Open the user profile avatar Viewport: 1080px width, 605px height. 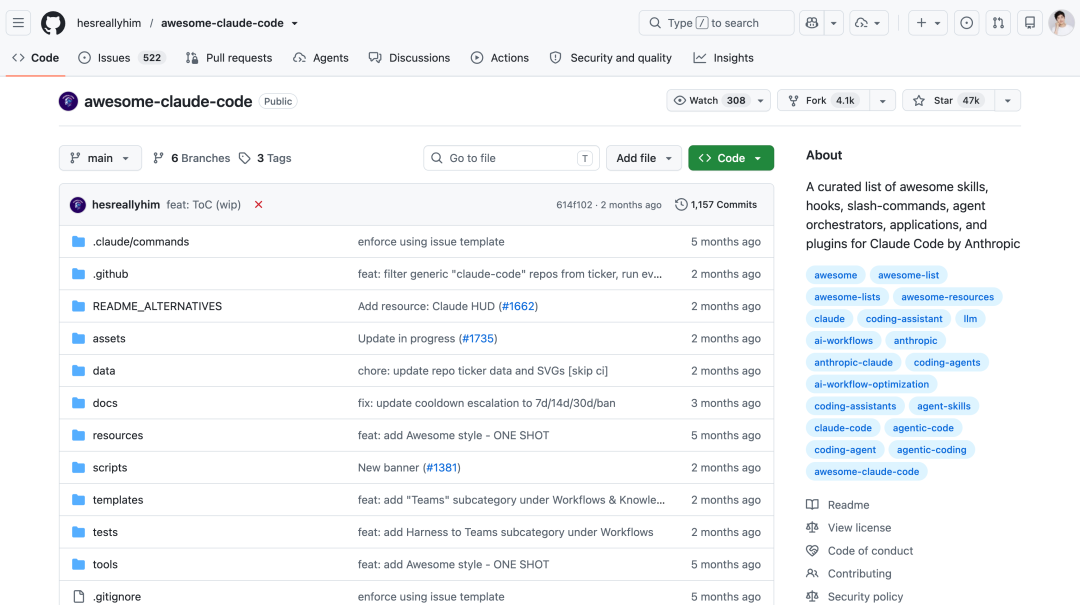1061,23
